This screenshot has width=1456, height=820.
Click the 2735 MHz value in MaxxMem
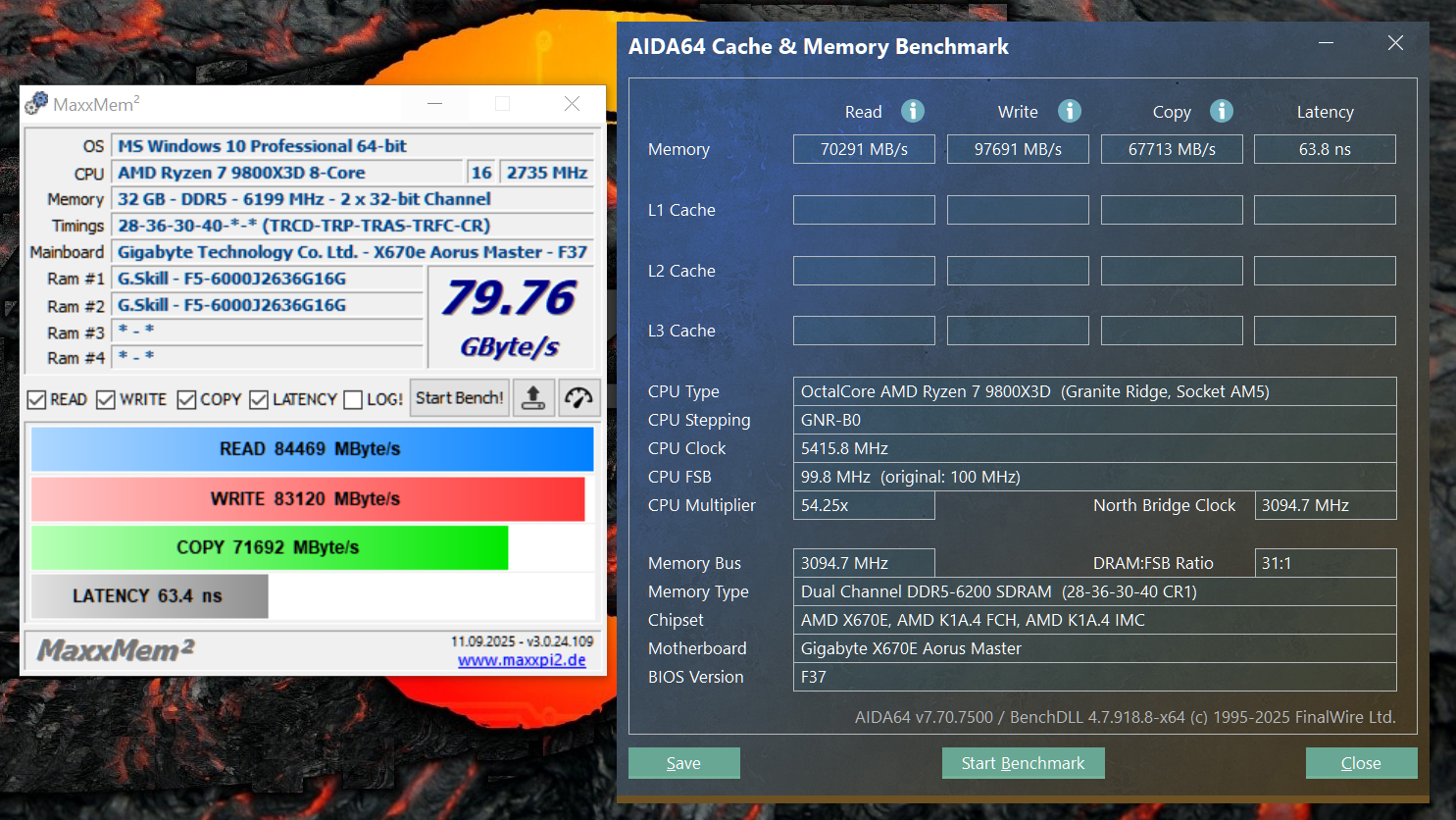547,173
